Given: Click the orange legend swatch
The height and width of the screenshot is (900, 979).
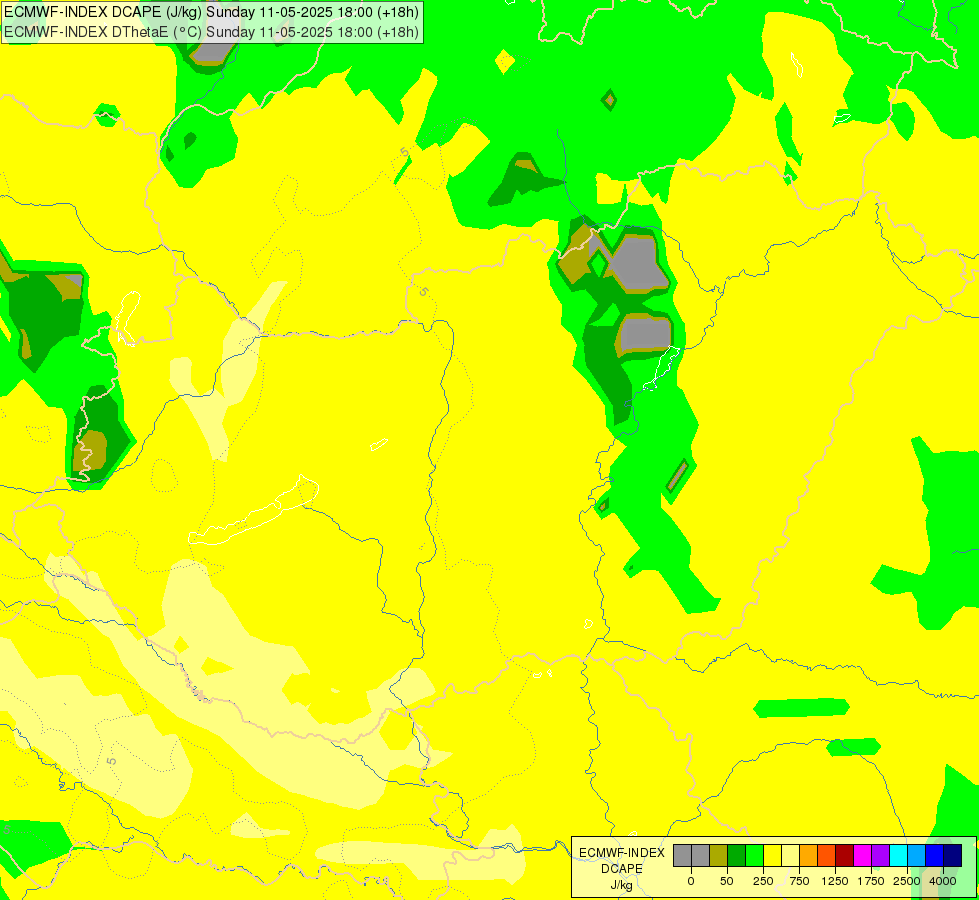Looking at the screenshot, I should pyautogui.click(x=809, y=855).
